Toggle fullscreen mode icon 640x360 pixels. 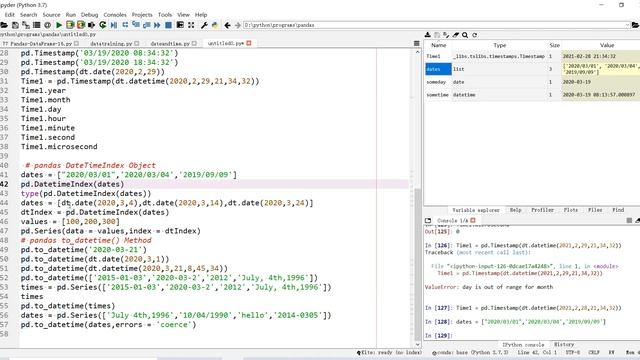pyautogui.click(x=191, y=25)
